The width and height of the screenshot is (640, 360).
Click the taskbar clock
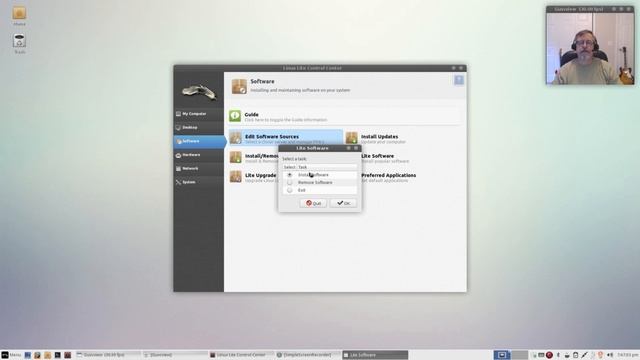tap(627, 355)
